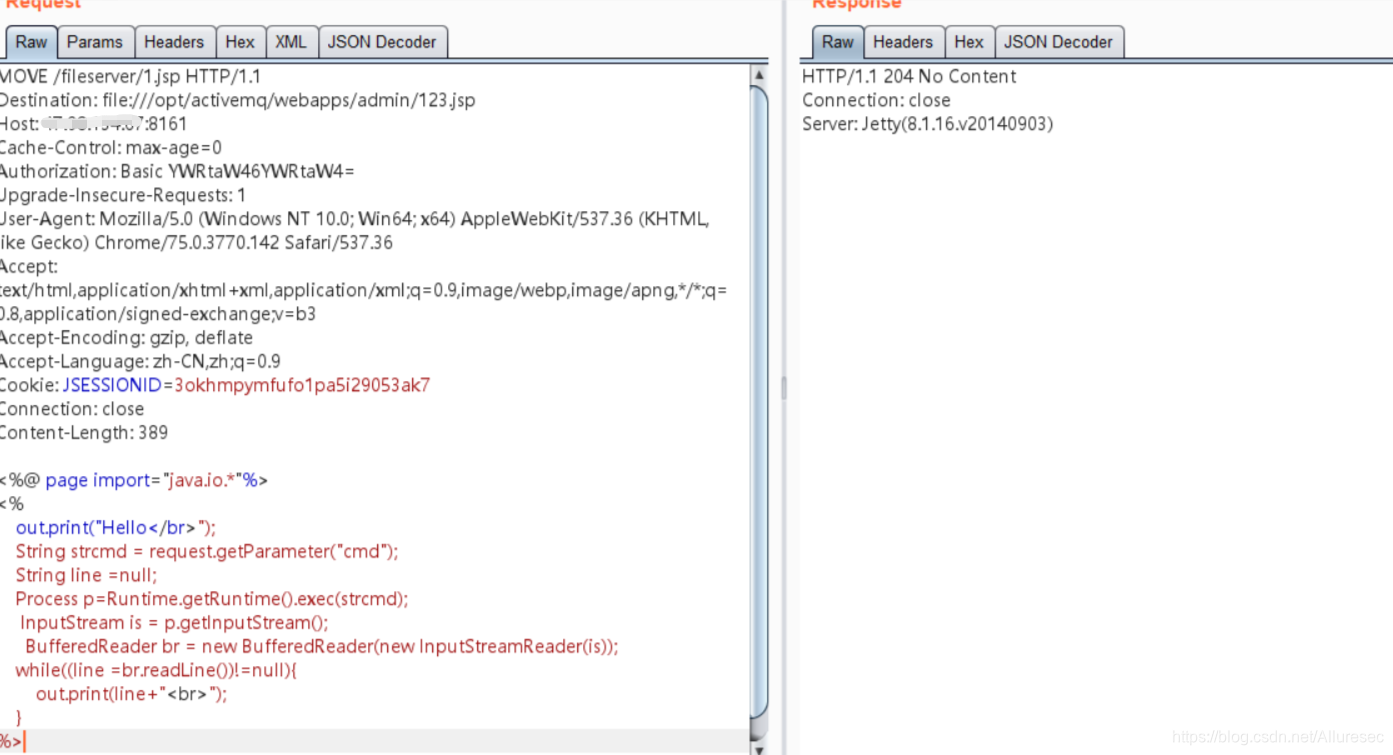The image size is (1393, 755).
Task: Open the request Params tab
Action: coord(95,42)
